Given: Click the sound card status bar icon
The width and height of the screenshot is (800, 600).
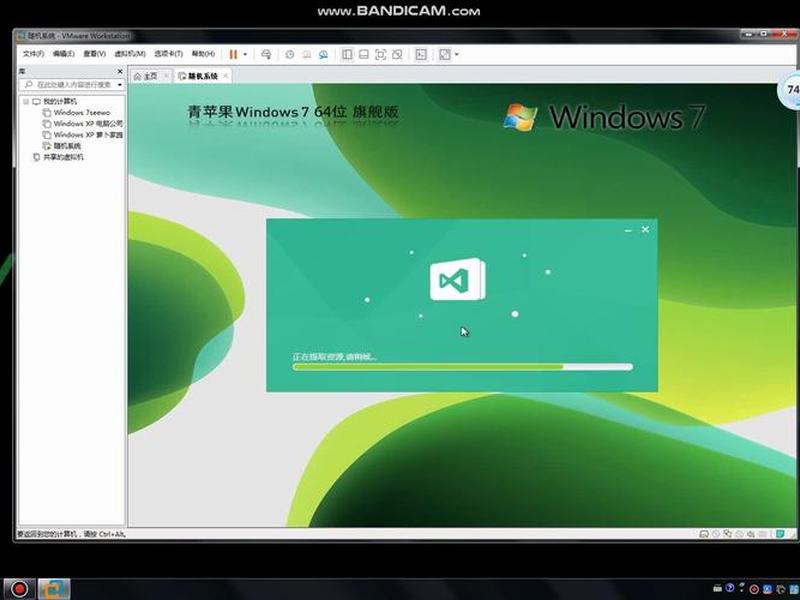Looking at the screenshot, I should click(x=751, y=534).
